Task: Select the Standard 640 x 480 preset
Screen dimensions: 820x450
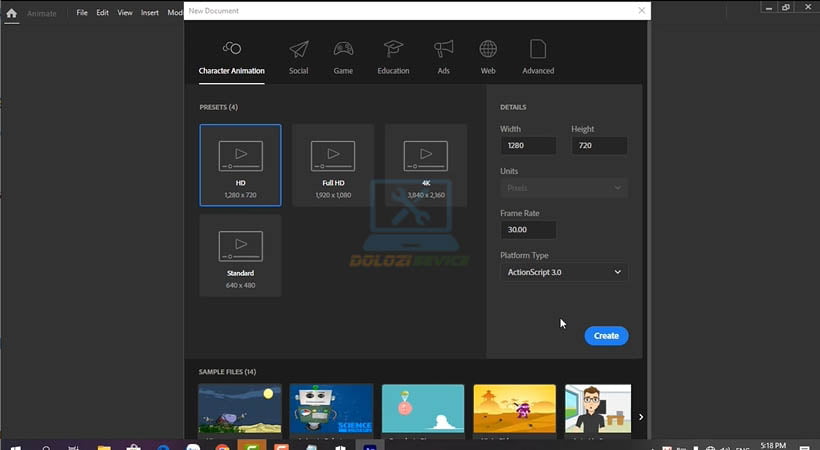Action: [240, 255]
